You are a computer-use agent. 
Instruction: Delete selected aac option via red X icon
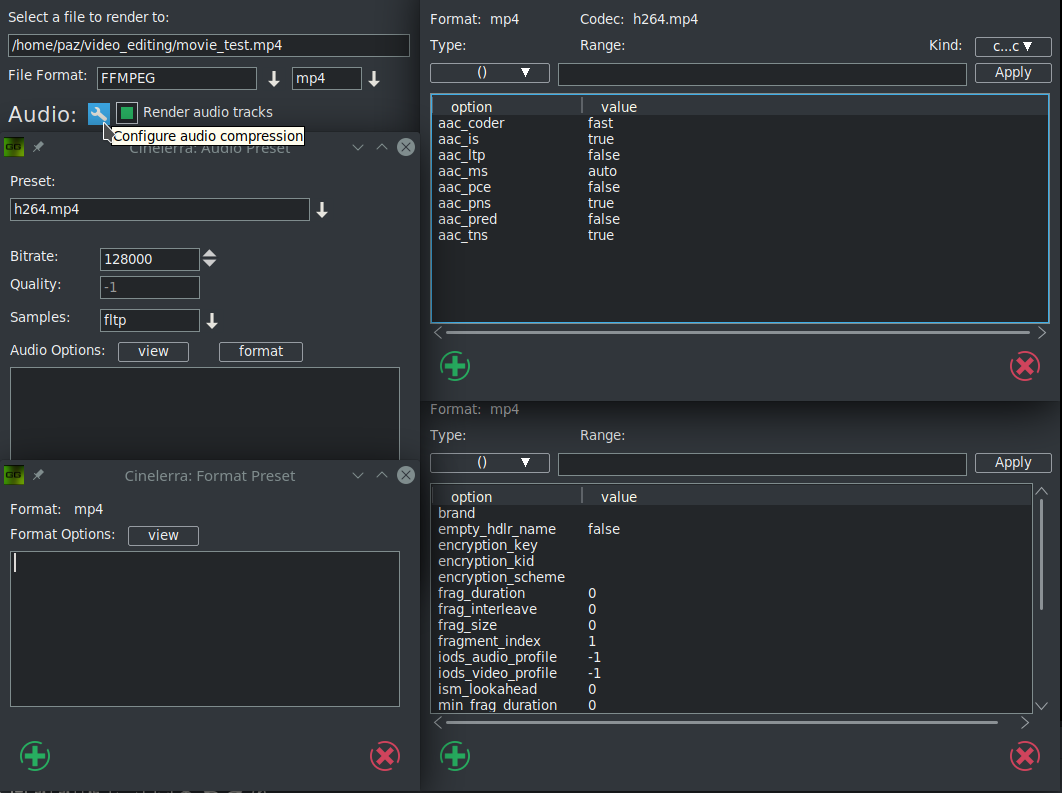tap(1024, 366)
